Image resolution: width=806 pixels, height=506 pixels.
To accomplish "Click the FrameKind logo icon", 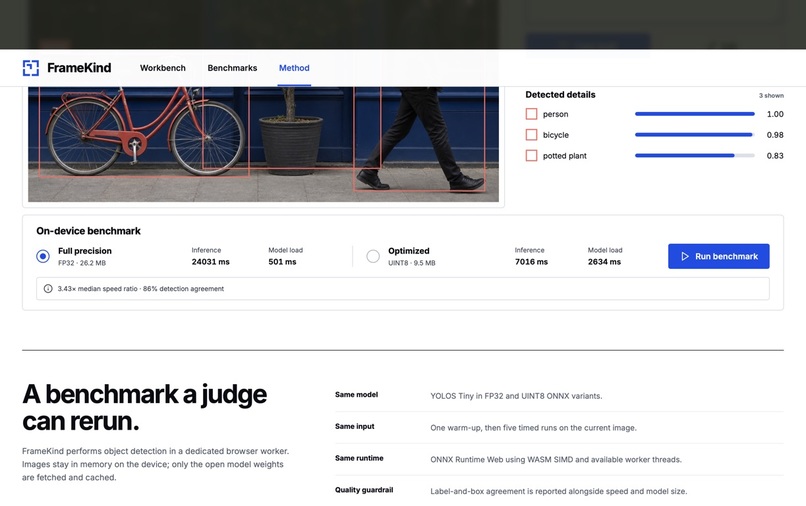I will coord(31,68).
